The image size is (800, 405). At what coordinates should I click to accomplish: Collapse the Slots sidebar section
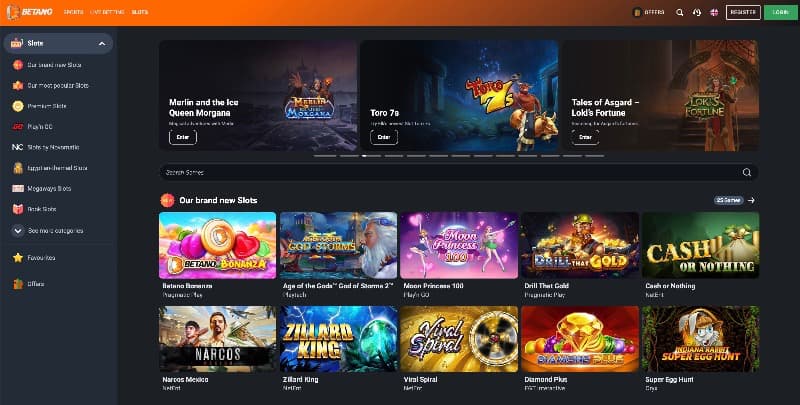(102, 44)
